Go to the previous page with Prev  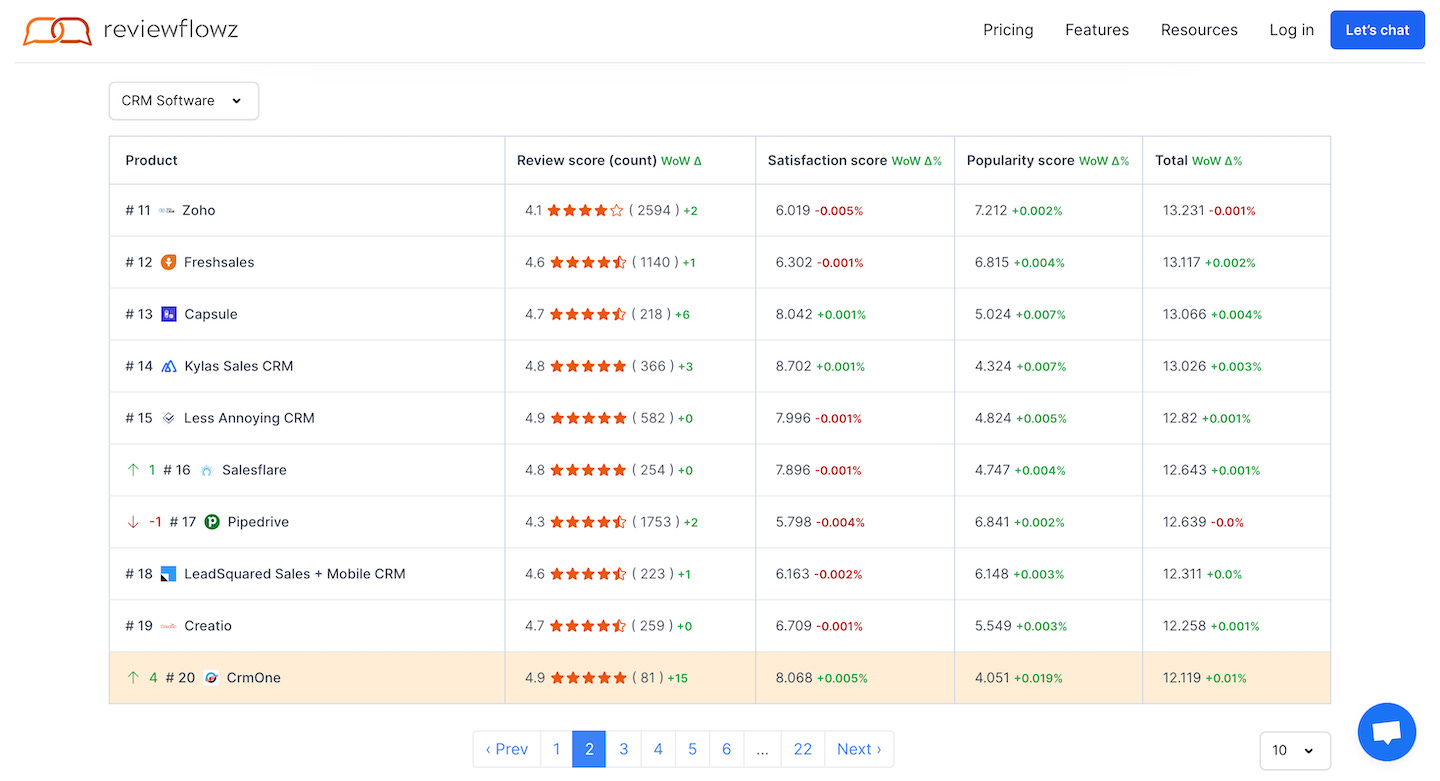click(x=507, y=749)
